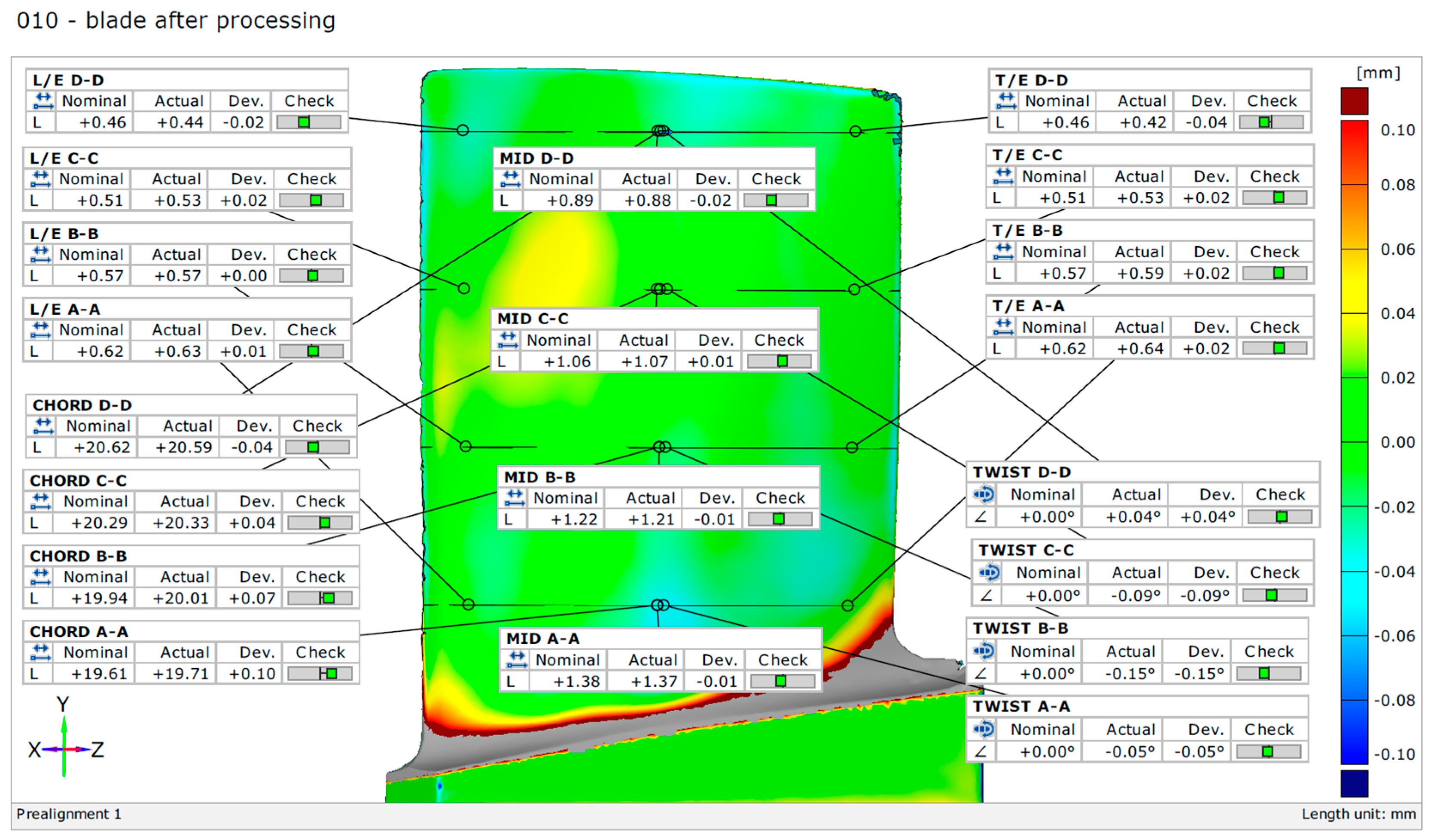Click twist angle icon in TWIST D-D label

(983, 495)
